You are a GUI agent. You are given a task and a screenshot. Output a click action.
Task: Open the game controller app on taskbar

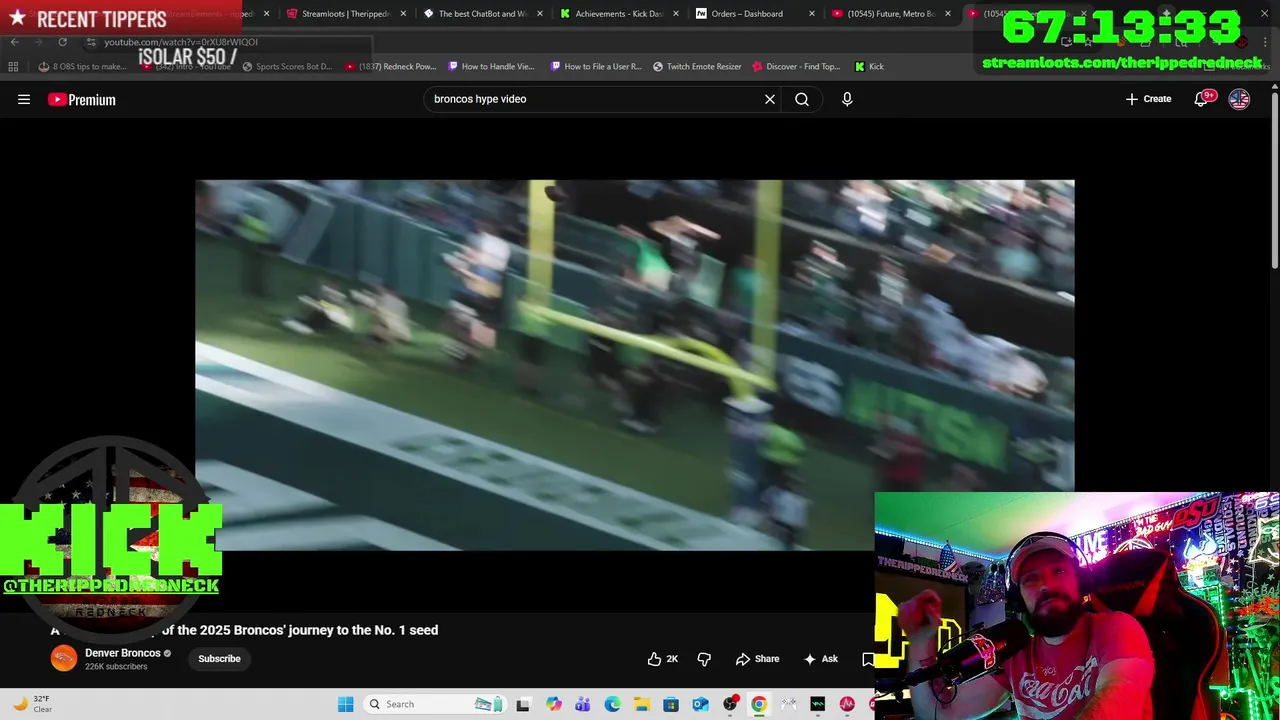(x=788, y=704)
